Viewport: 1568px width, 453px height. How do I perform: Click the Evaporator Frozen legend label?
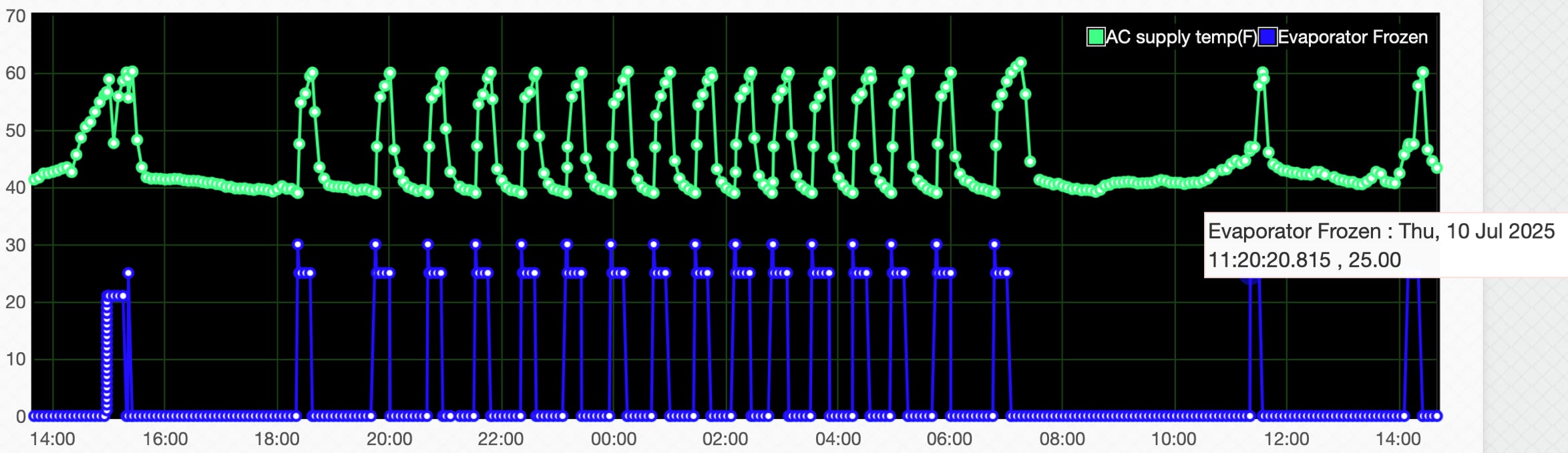tap(1352, 37)
